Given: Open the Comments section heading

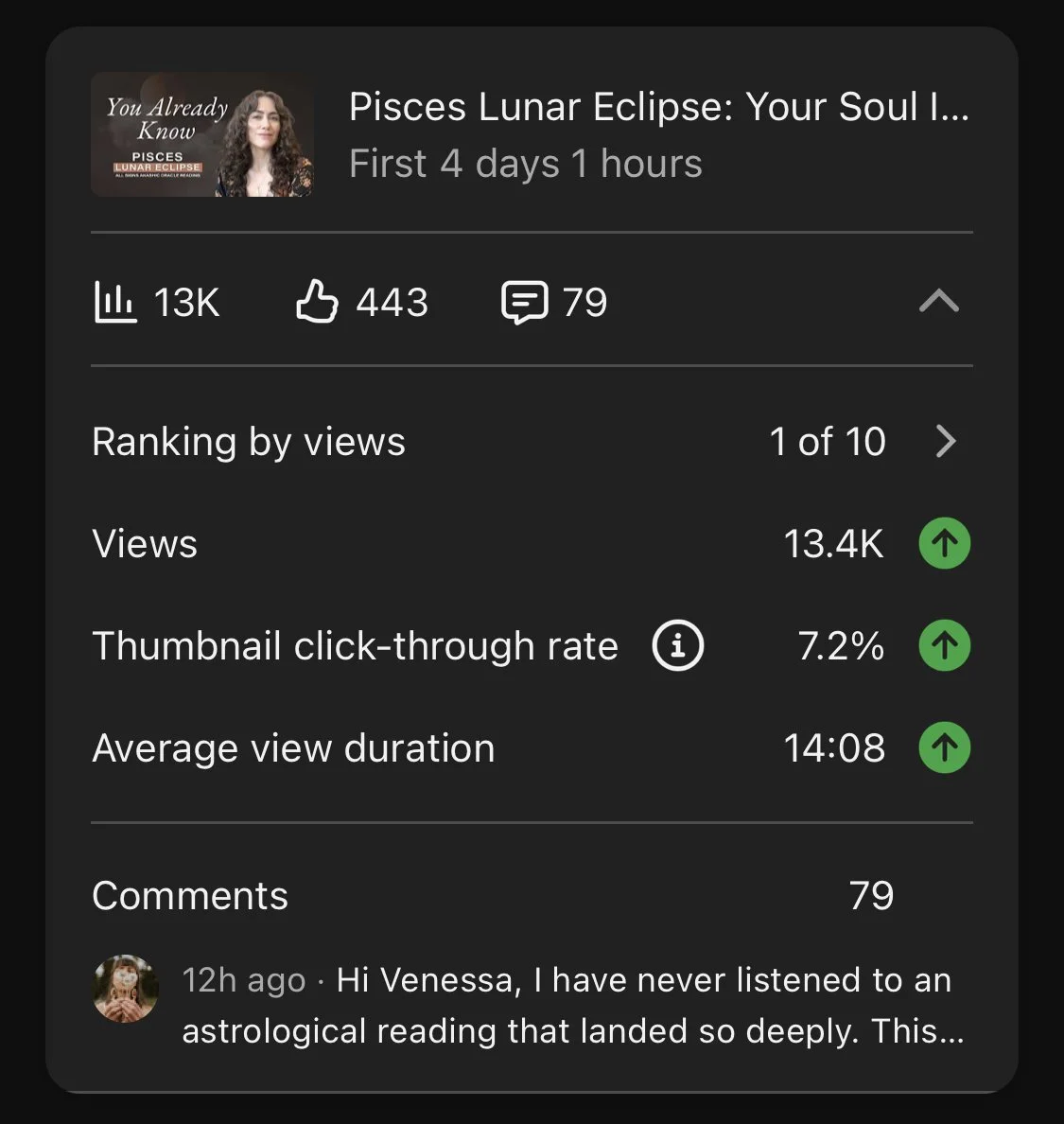Looking at the screenshot, I should [x=190, y=895].
